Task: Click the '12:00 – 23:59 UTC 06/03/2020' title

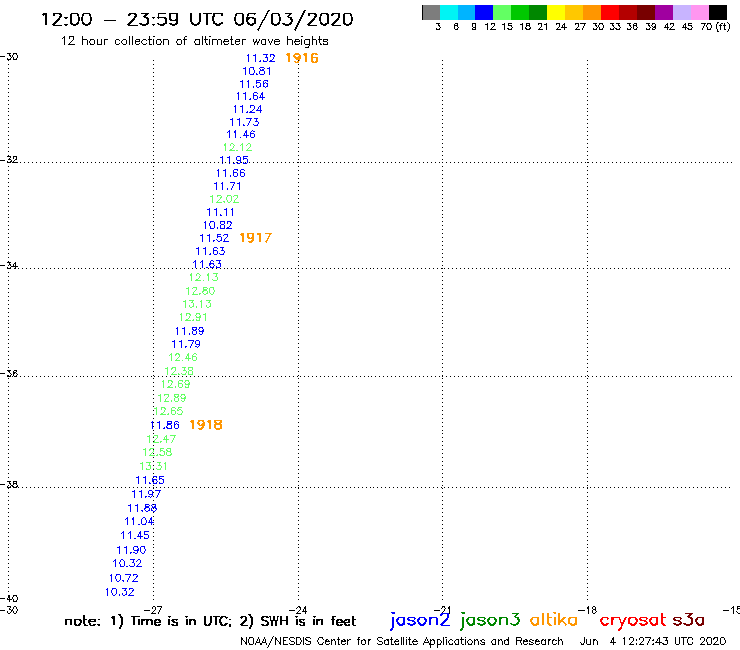Action: click(197, 20)
